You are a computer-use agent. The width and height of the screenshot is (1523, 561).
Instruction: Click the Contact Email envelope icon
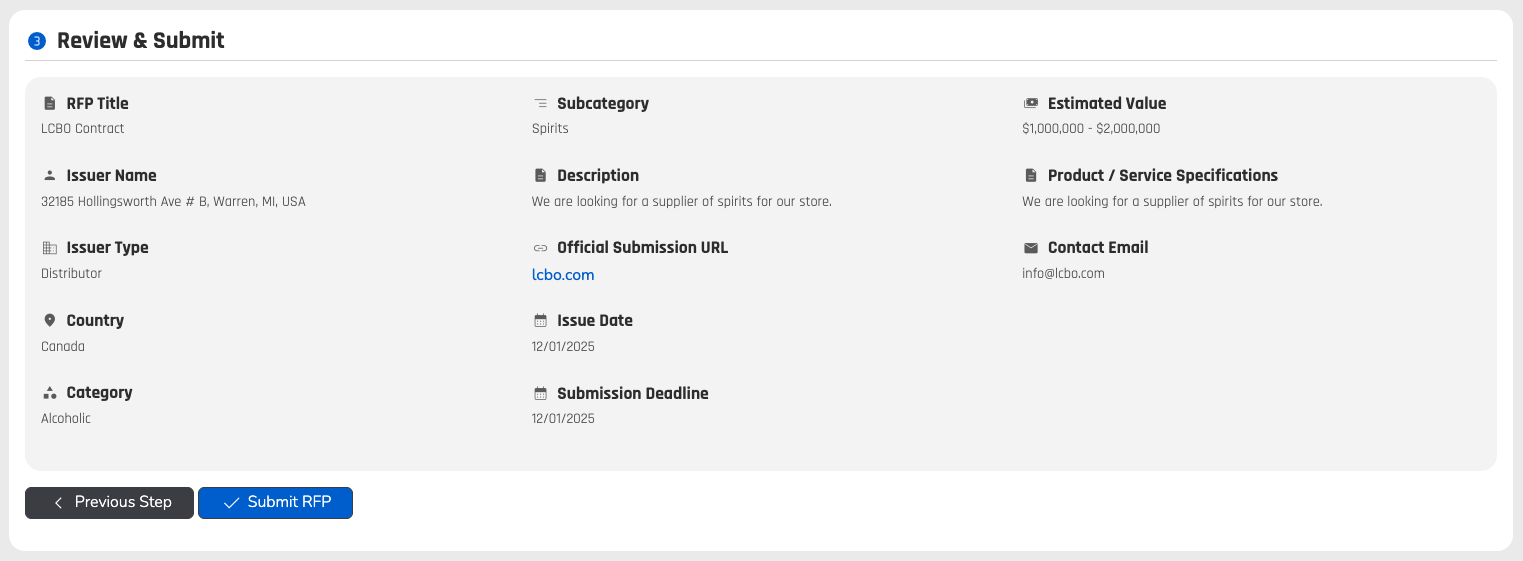point(1031,248)
